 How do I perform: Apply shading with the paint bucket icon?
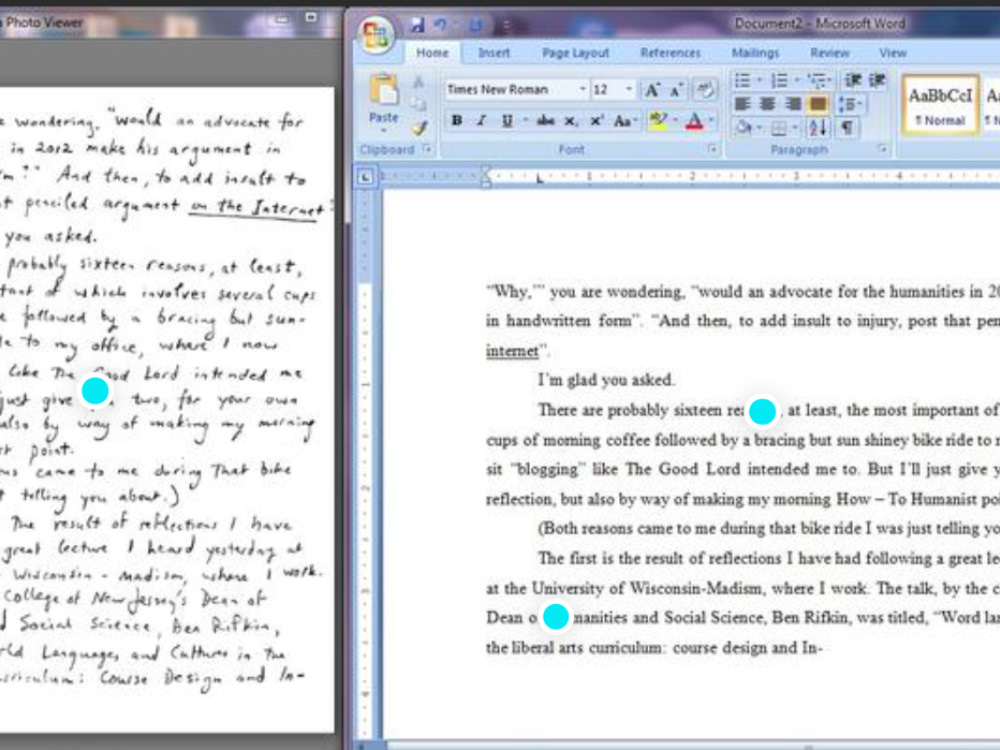coord(744,128)
